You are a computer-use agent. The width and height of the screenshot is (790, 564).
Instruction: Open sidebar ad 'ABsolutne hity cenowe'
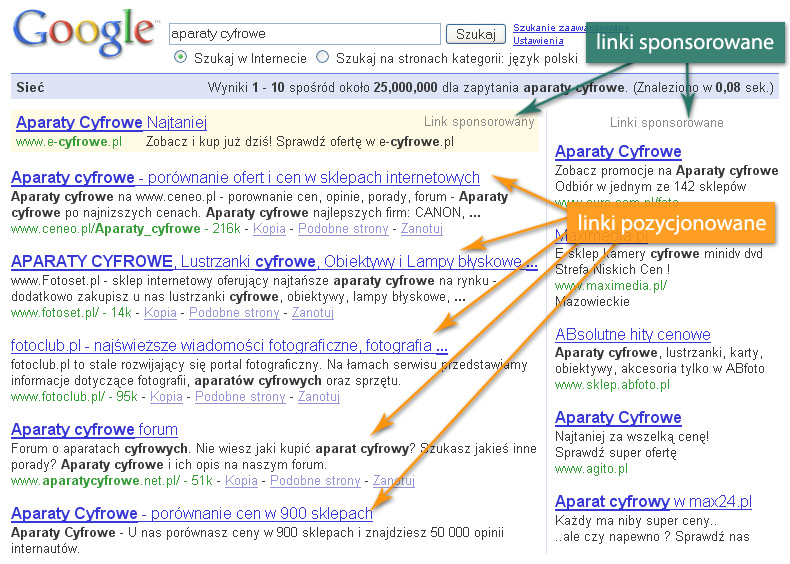pos(633,334)
